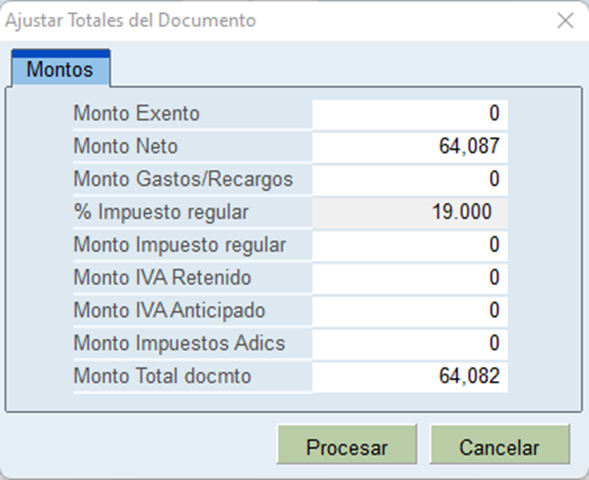Click the Monto Gastos/Recargos label
Viewport: 589px width, 480px height.
coord(183,179)
